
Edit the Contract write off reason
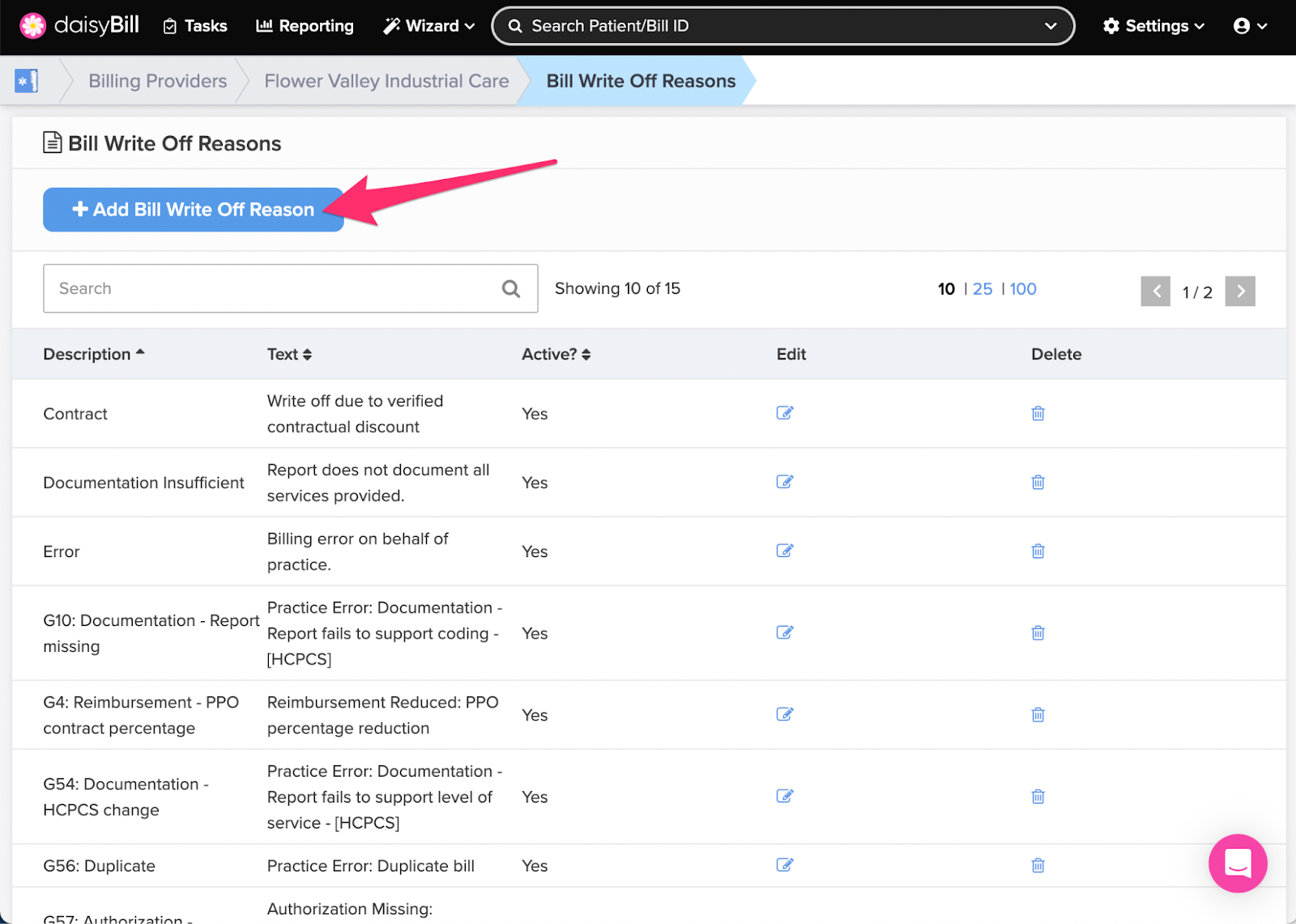pos(784,413)
